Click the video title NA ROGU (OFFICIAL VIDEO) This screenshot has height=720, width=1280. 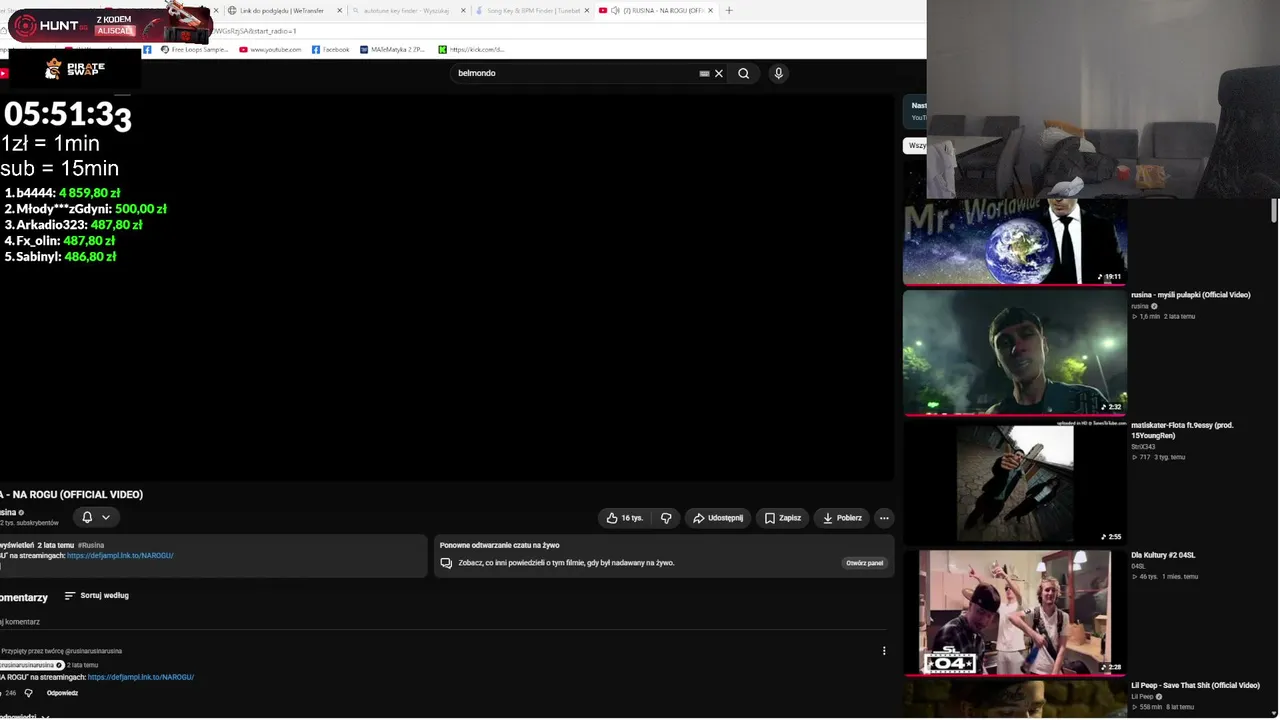click(x=72, y=494)
